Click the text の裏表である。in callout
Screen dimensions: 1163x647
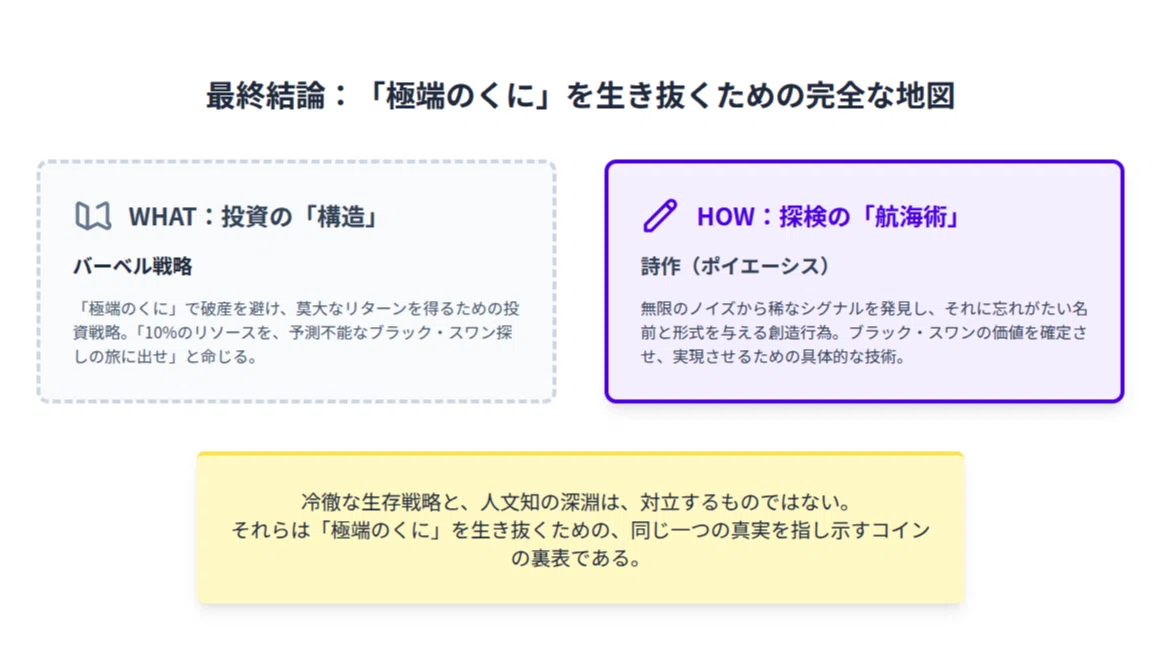(576, 558)
